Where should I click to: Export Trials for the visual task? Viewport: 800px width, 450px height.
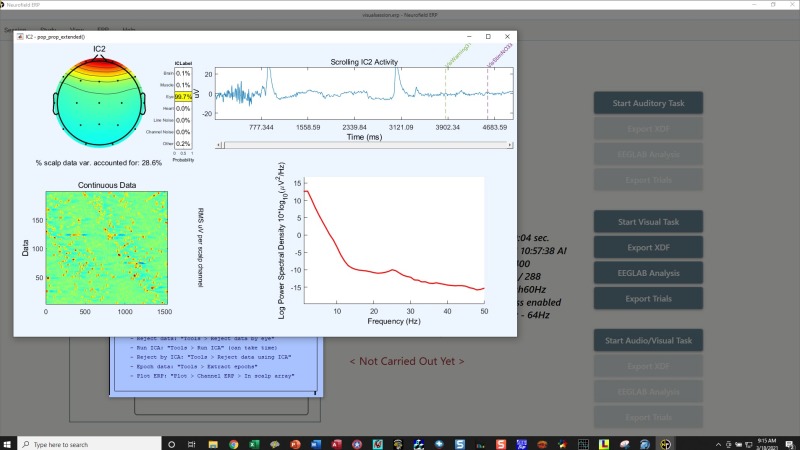tap(648, 298)
